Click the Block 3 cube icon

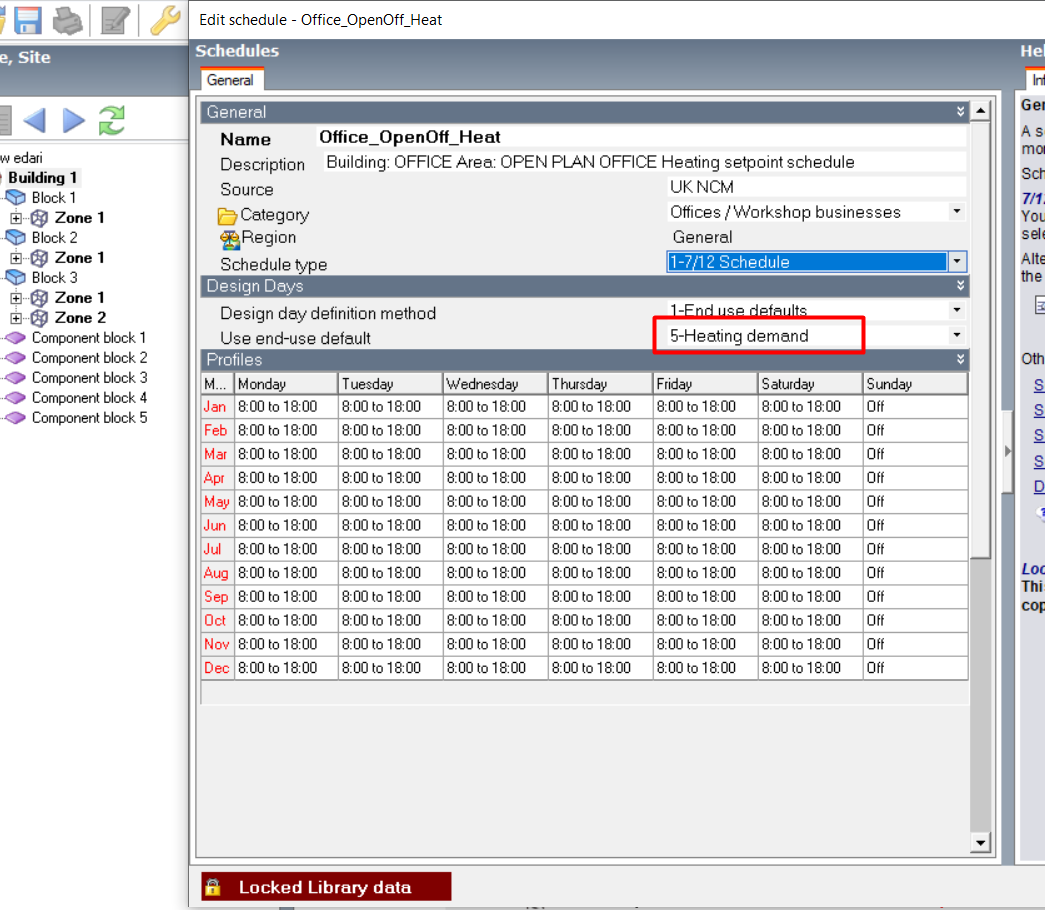point(15,277)
